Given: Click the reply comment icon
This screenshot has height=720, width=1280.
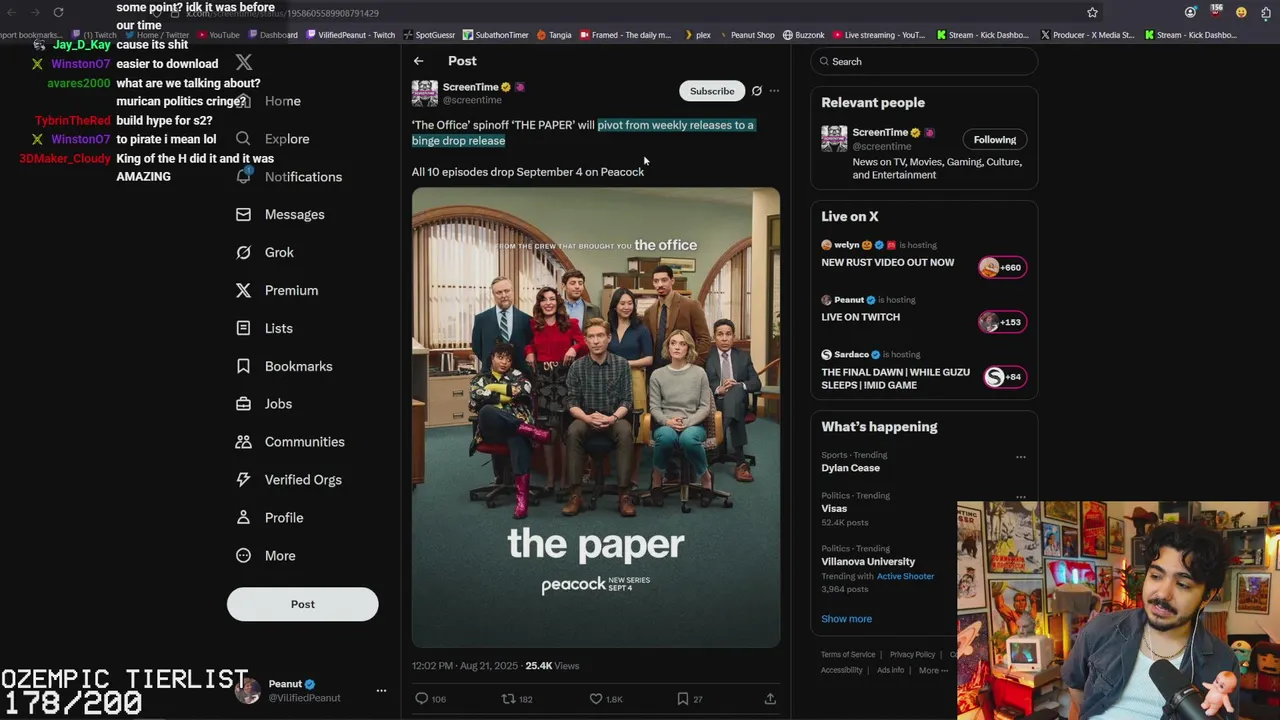Looking at the screenshot, I should click(421, 699).
